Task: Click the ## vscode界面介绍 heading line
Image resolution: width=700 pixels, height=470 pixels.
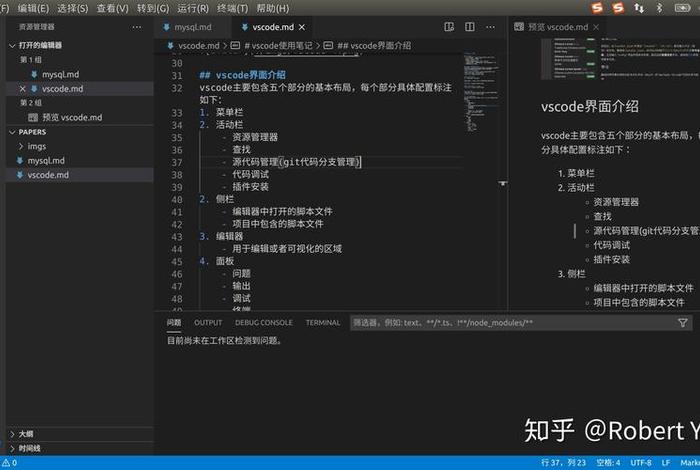Action: point(242,75)
